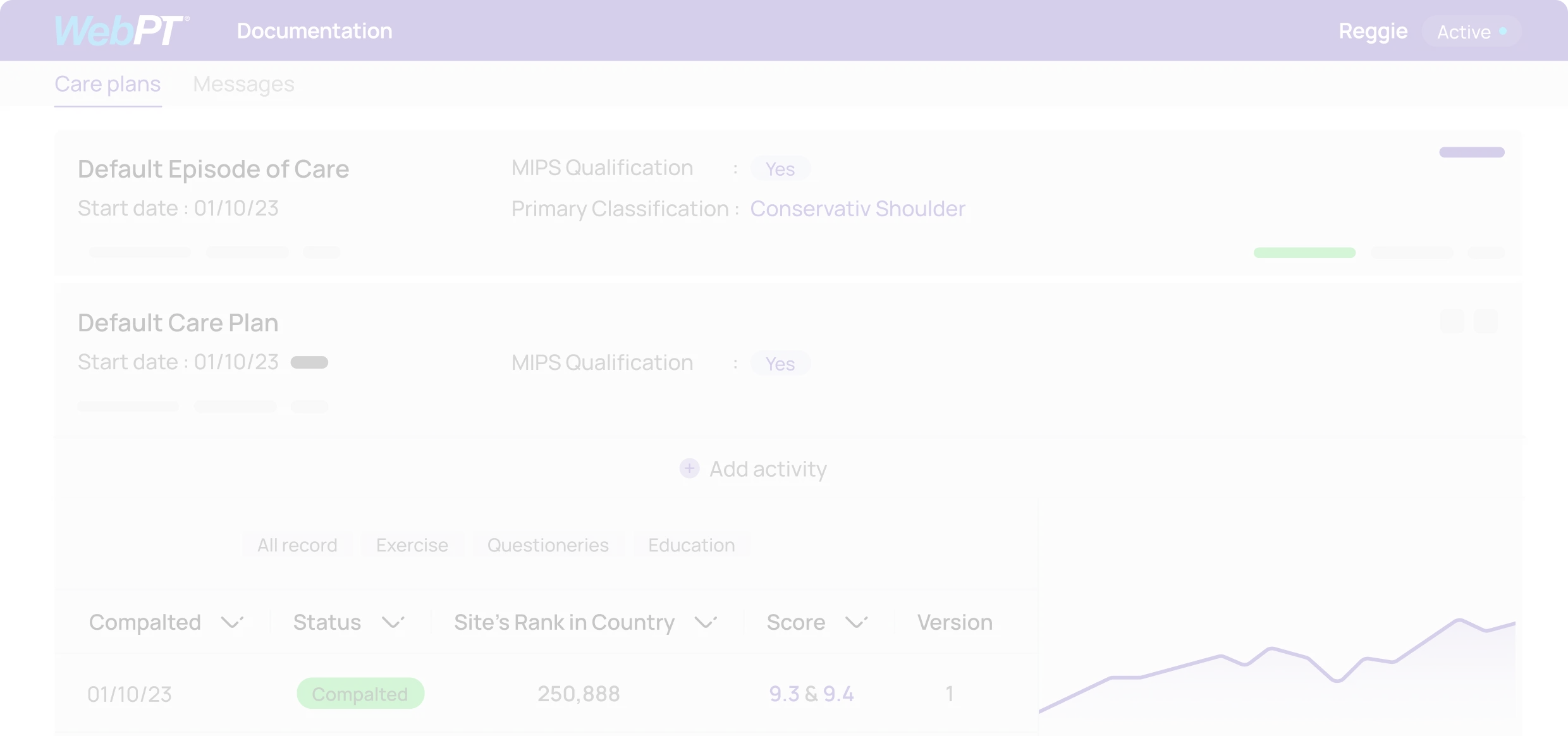Click the blue status dot in the Active badge
This screenshot has width=1568, height=736.
[1502, 30]
